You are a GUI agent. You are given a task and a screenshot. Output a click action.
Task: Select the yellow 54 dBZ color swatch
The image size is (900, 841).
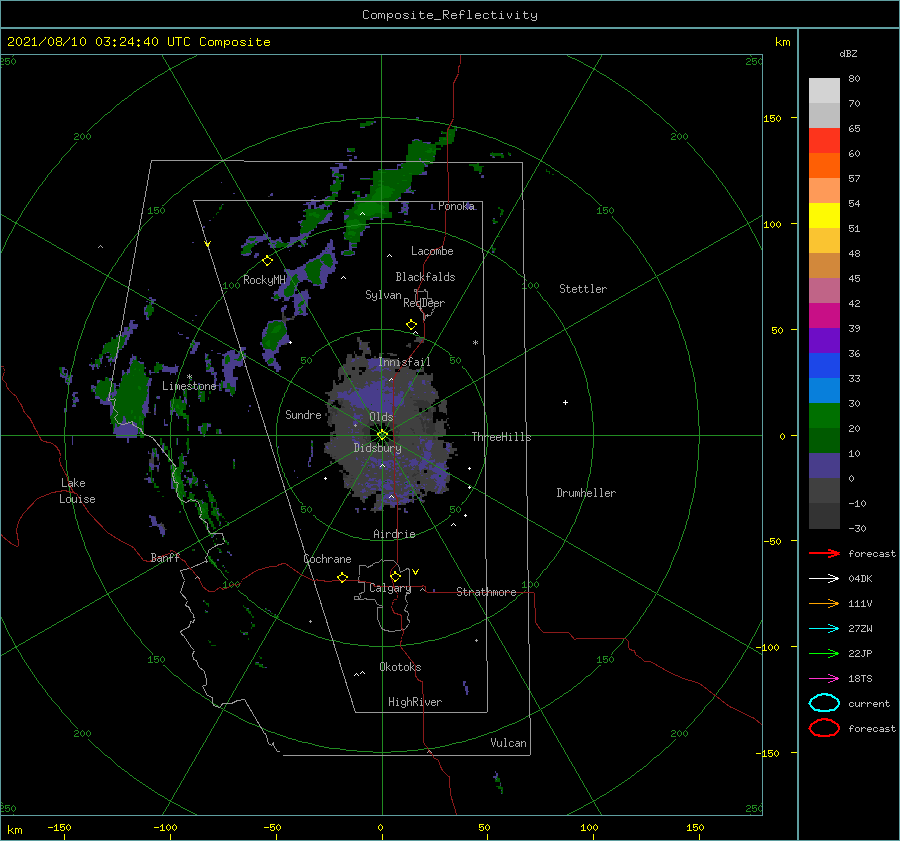824,216
